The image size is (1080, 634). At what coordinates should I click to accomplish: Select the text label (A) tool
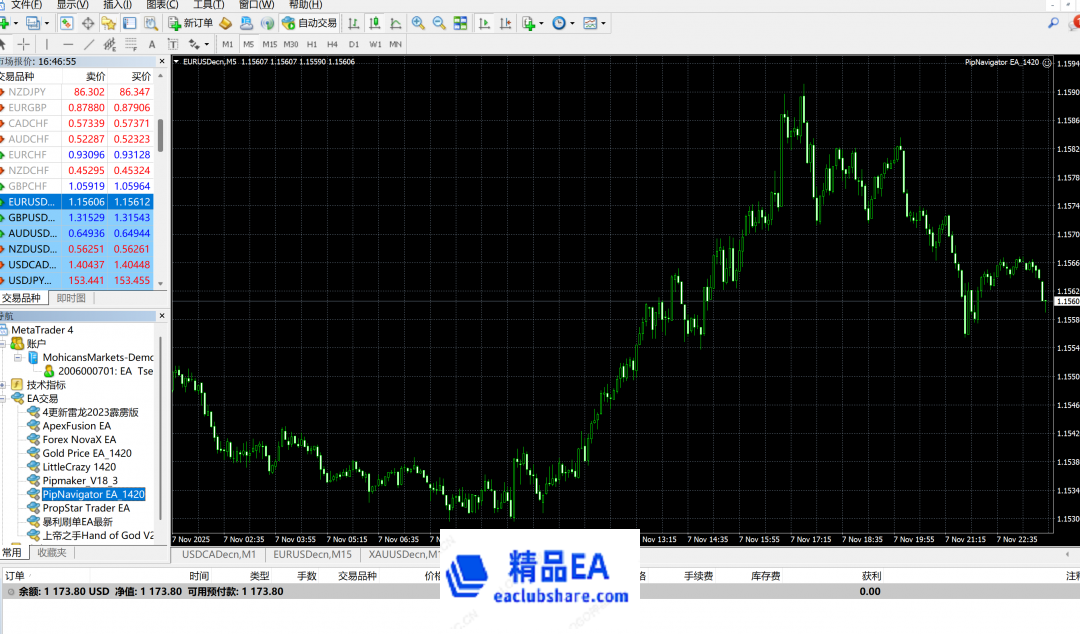(x=152, y=44)
